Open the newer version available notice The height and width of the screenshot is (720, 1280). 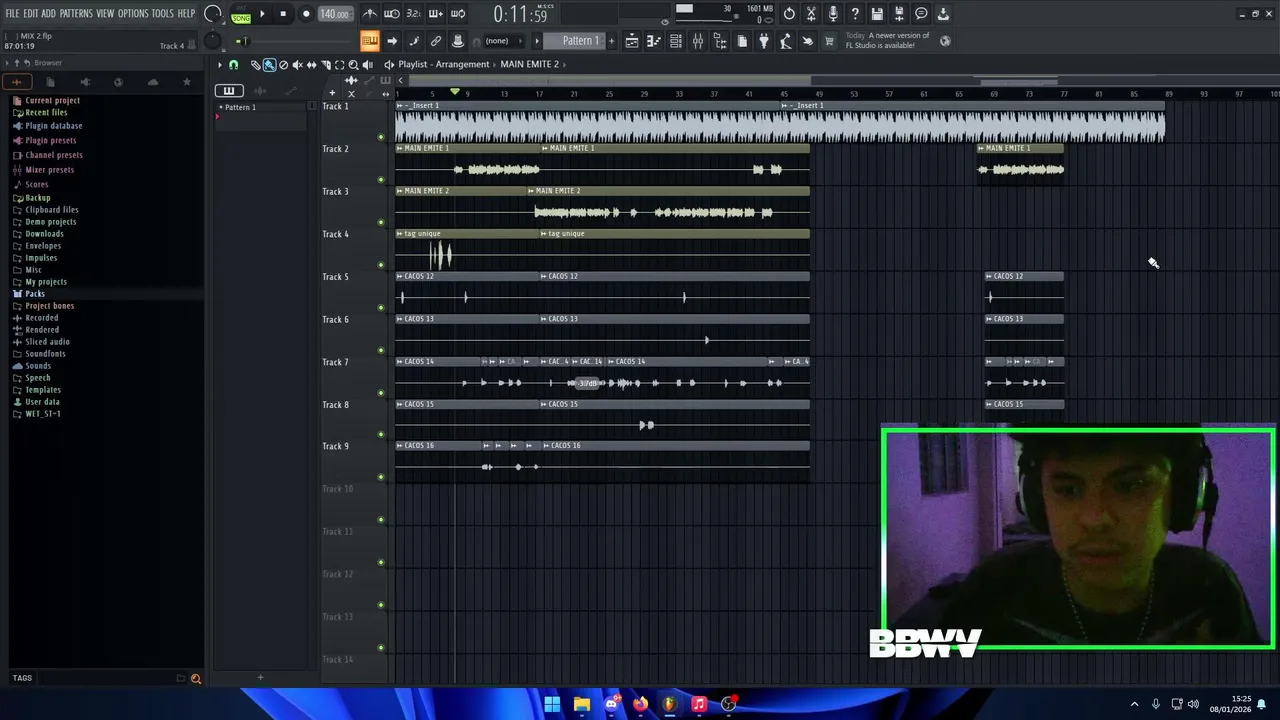(x=887, y=40)
